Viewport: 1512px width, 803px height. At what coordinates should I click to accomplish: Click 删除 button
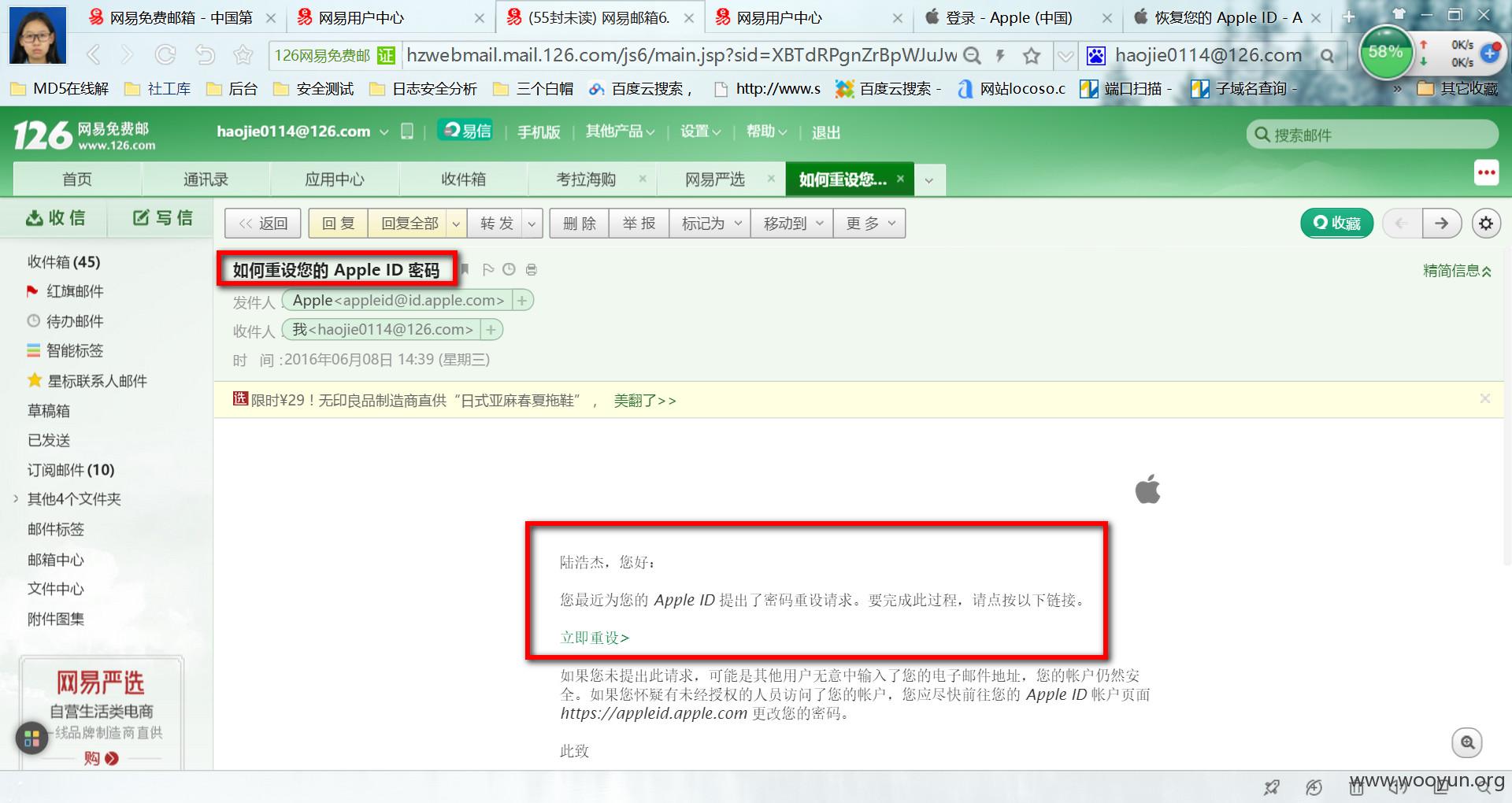coord(579,224)
